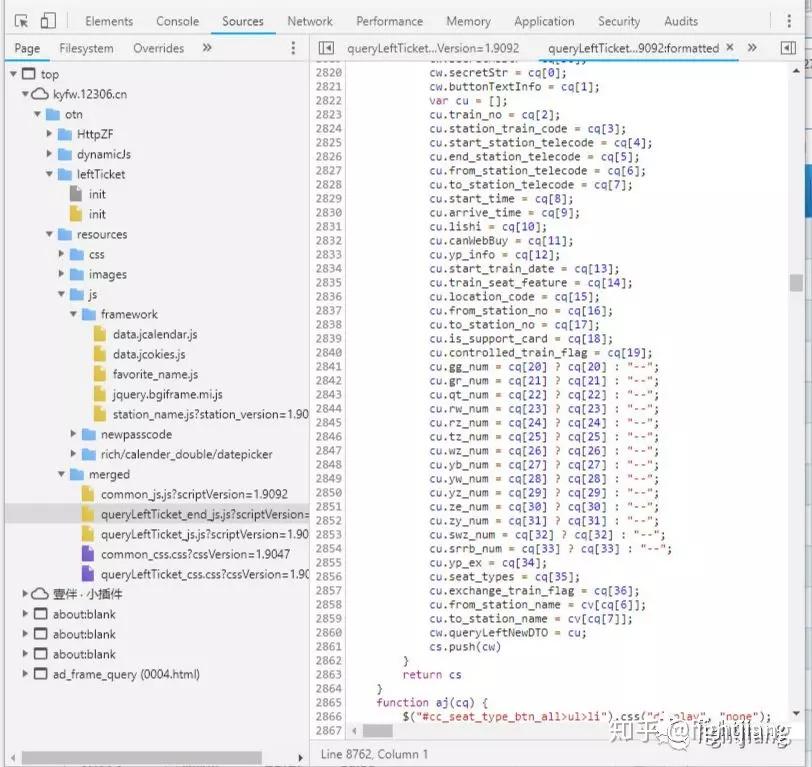Switch to the Elements panel

point(109,21)
